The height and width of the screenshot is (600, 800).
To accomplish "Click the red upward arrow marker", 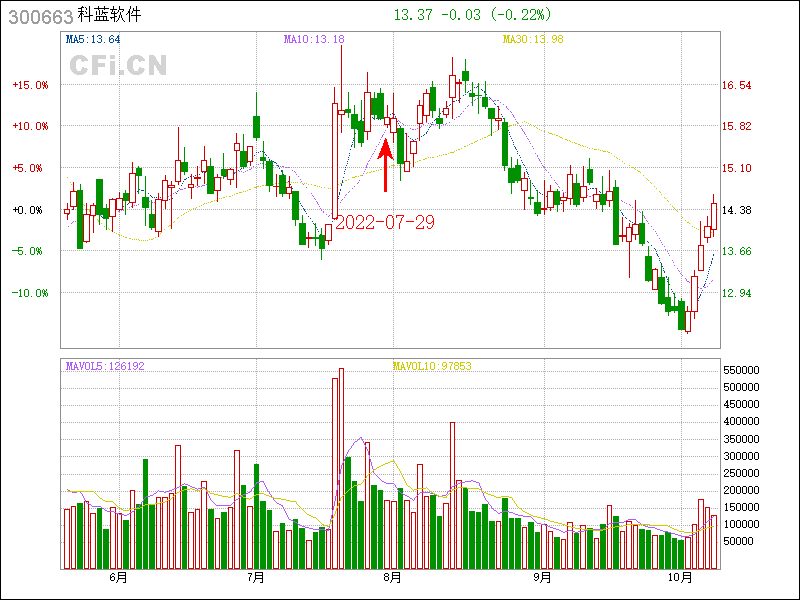I will coord(386,165).
